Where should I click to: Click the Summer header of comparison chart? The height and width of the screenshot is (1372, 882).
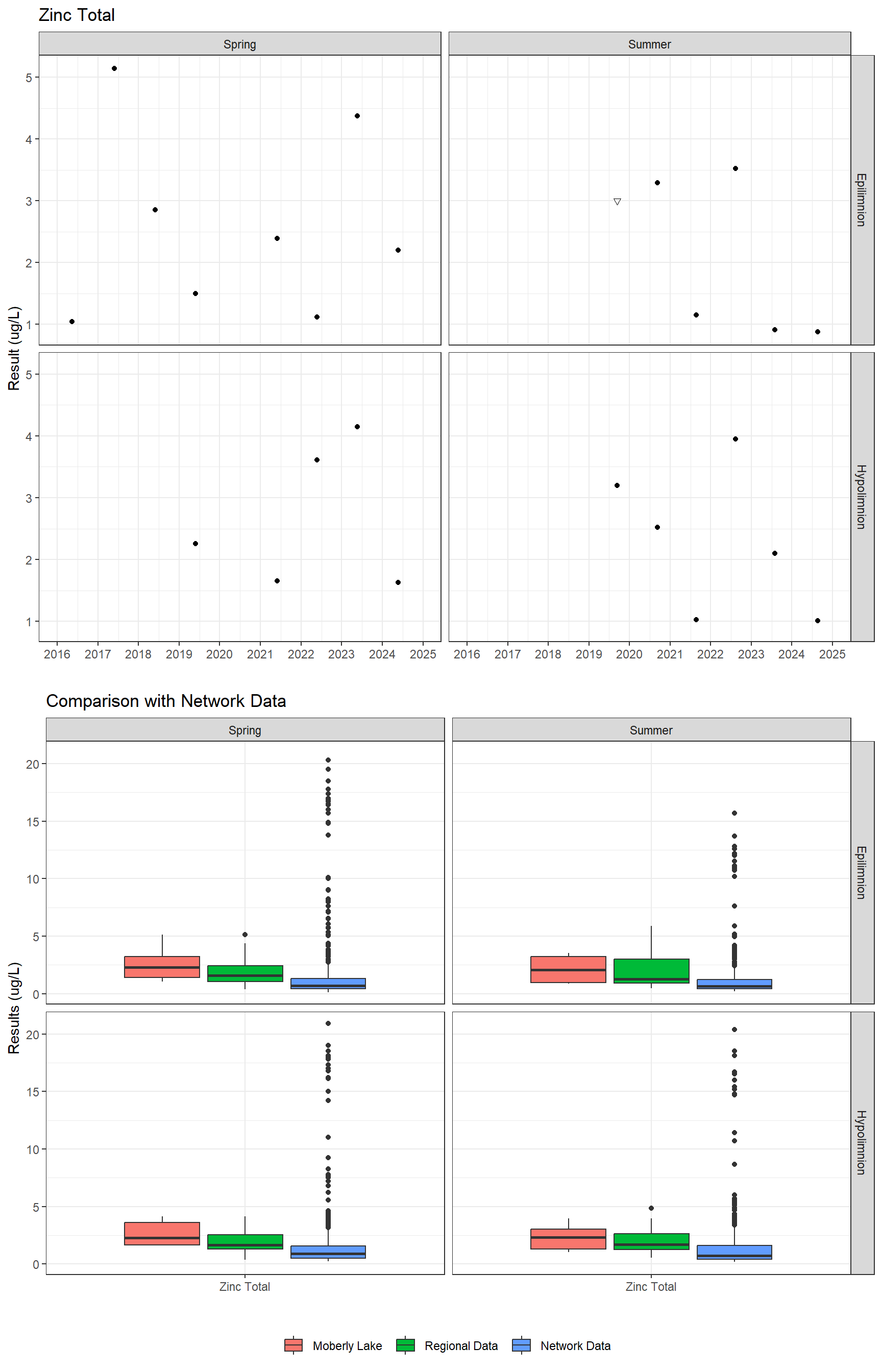coord(651,730)
